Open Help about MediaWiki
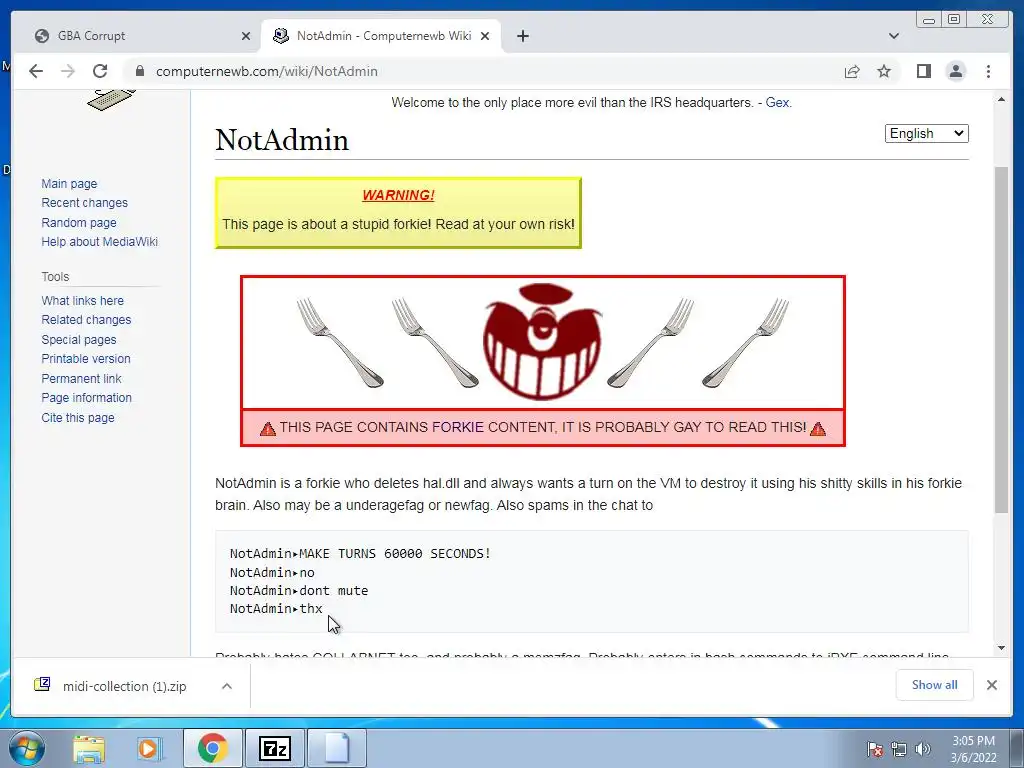The width and height of the screenshot is (1024, 768). coord(99,242)
